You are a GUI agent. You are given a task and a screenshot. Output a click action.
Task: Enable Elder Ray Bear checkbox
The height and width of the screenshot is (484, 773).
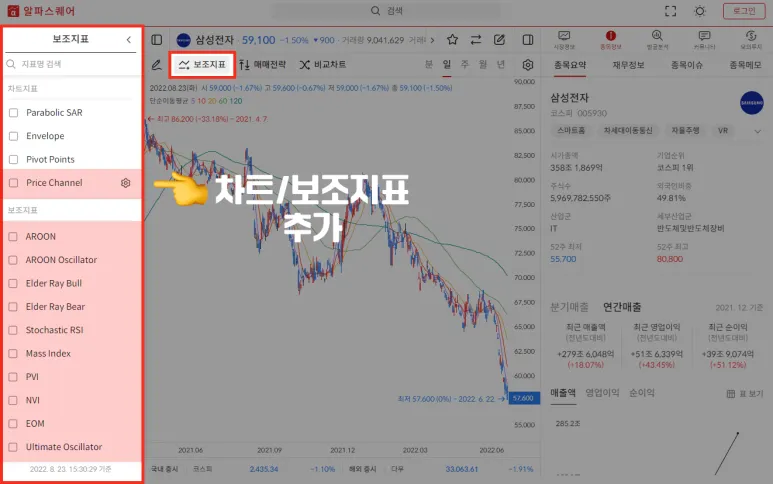pyautogui.click(x=13, y=307)
